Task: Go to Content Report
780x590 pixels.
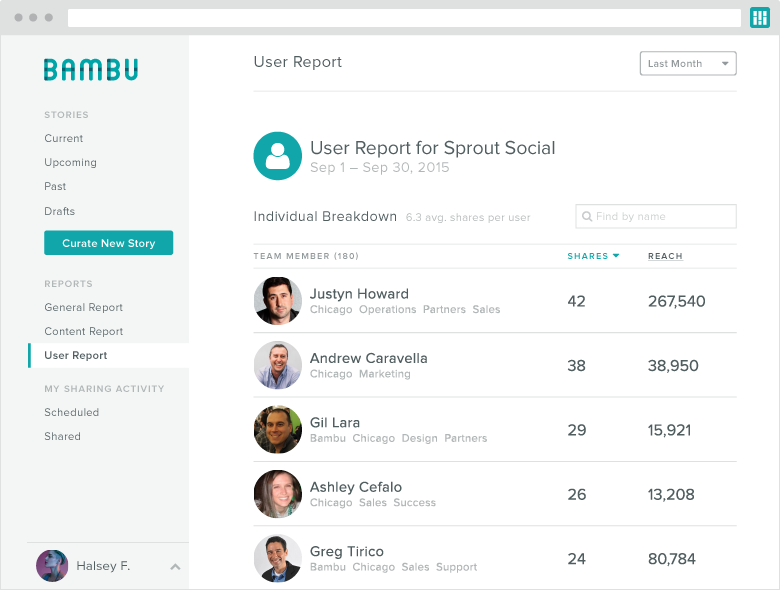Action: (x=84, y=331)
